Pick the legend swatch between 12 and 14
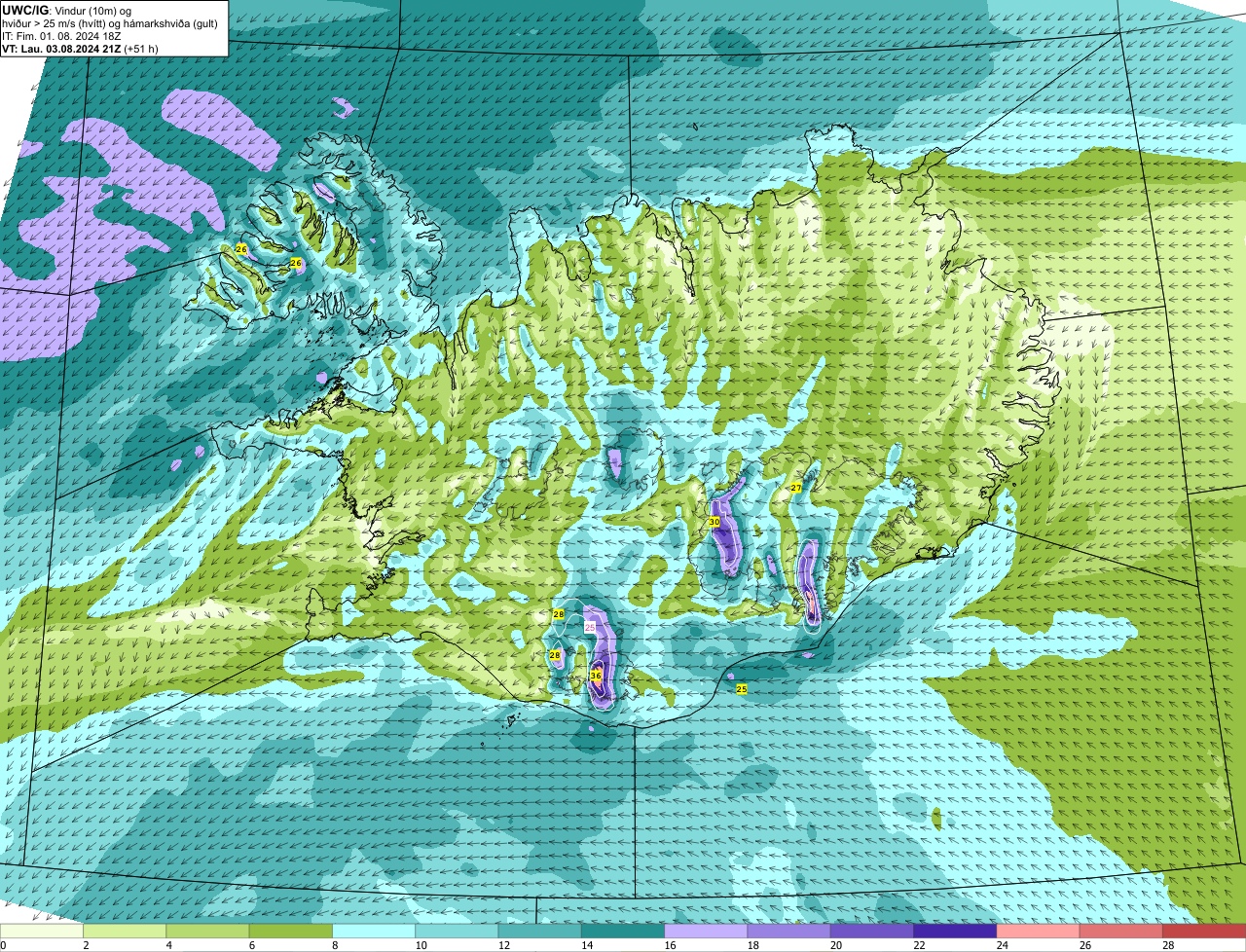Image resolution: width=1246 pixels, height=952 pixels. [539, 931]
